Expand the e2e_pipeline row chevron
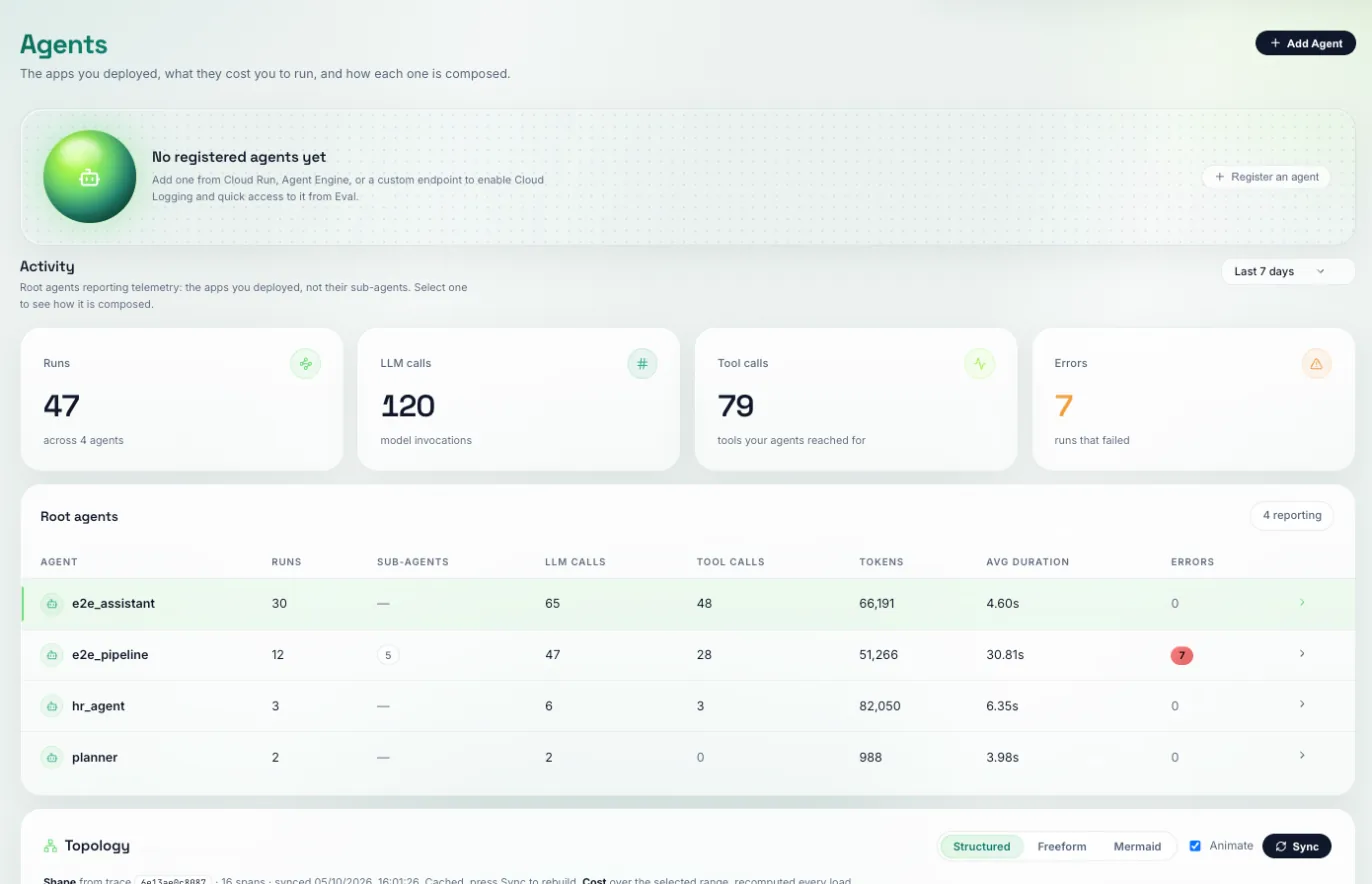Screen dimensions: 1372x884 pyautogui.click(x=1302, y=653)
